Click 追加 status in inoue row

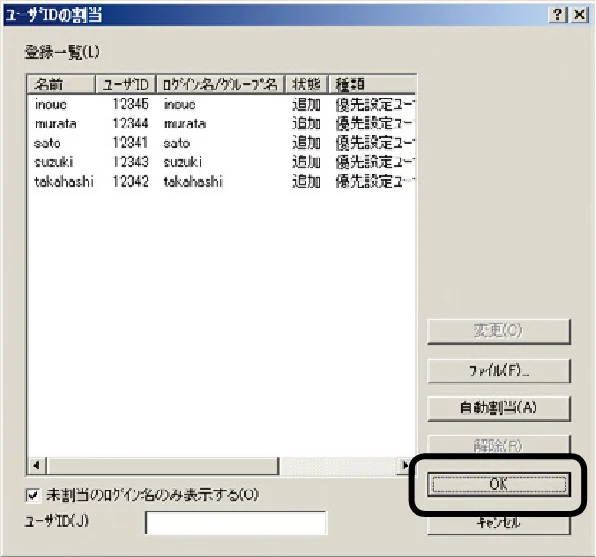pyautogui.click(x=306, y=104)
